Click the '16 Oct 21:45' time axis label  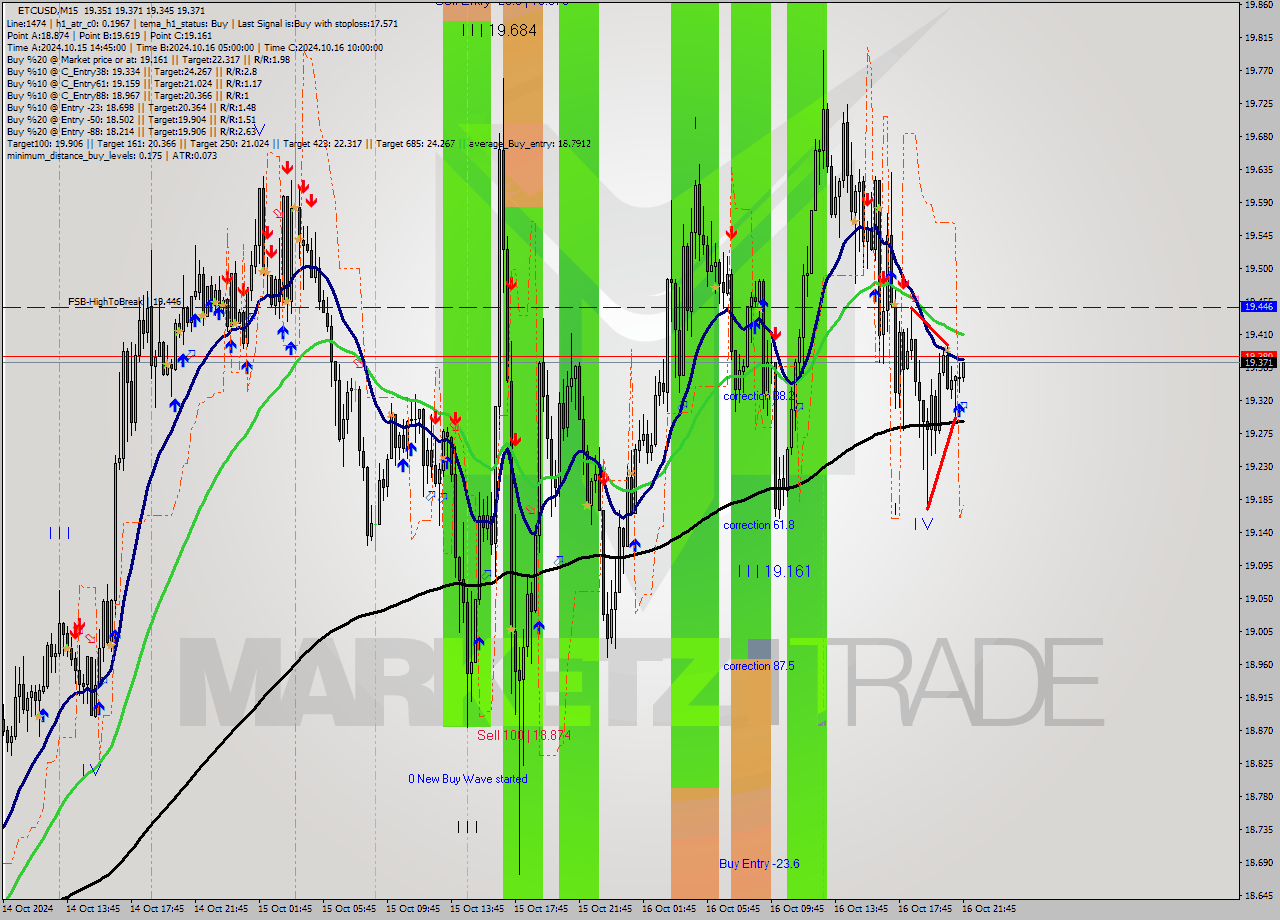pyautogui.click(x=988, y=909)
